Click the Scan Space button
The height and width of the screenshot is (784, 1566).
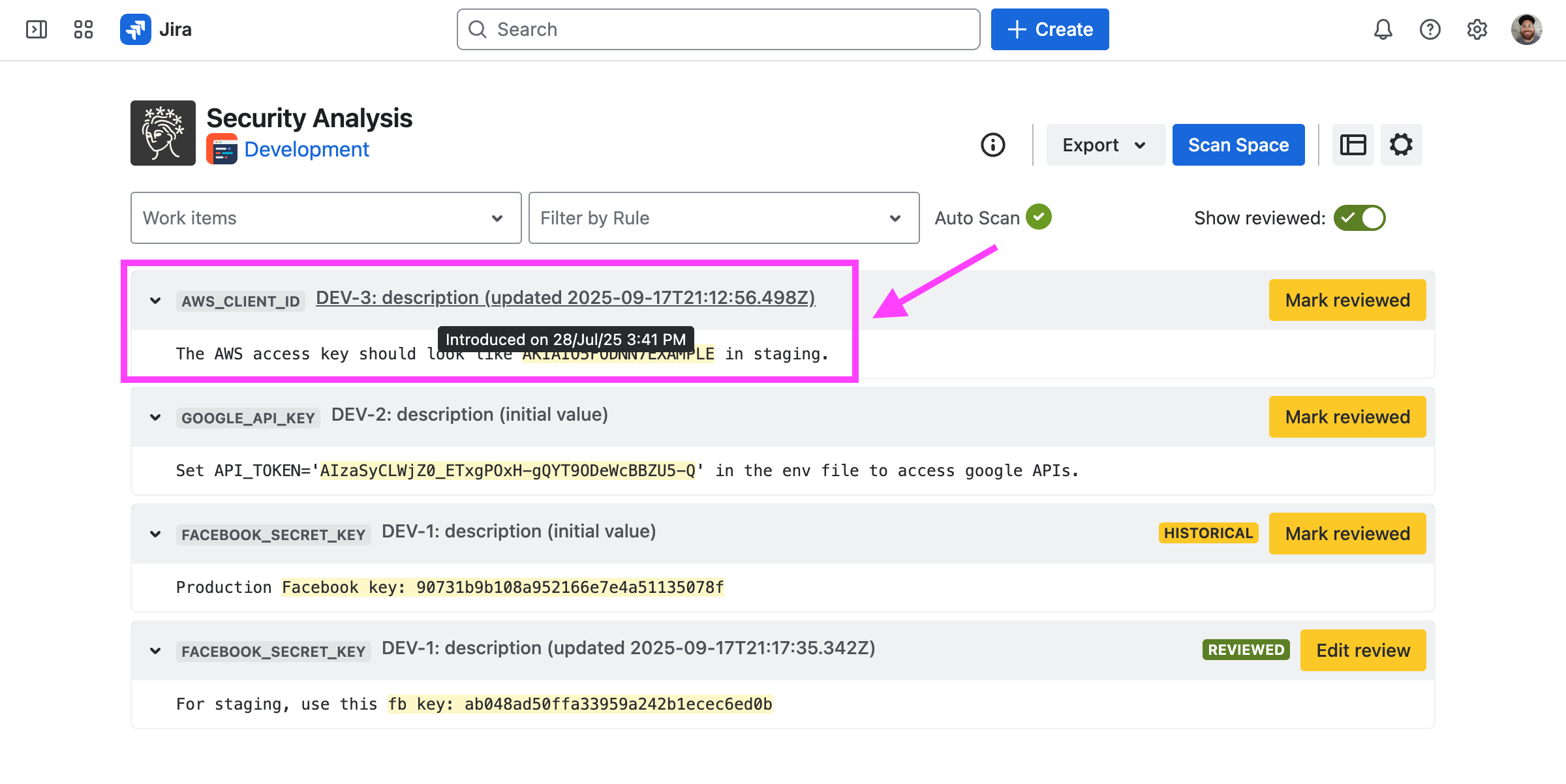click(x=1238, y=145)
